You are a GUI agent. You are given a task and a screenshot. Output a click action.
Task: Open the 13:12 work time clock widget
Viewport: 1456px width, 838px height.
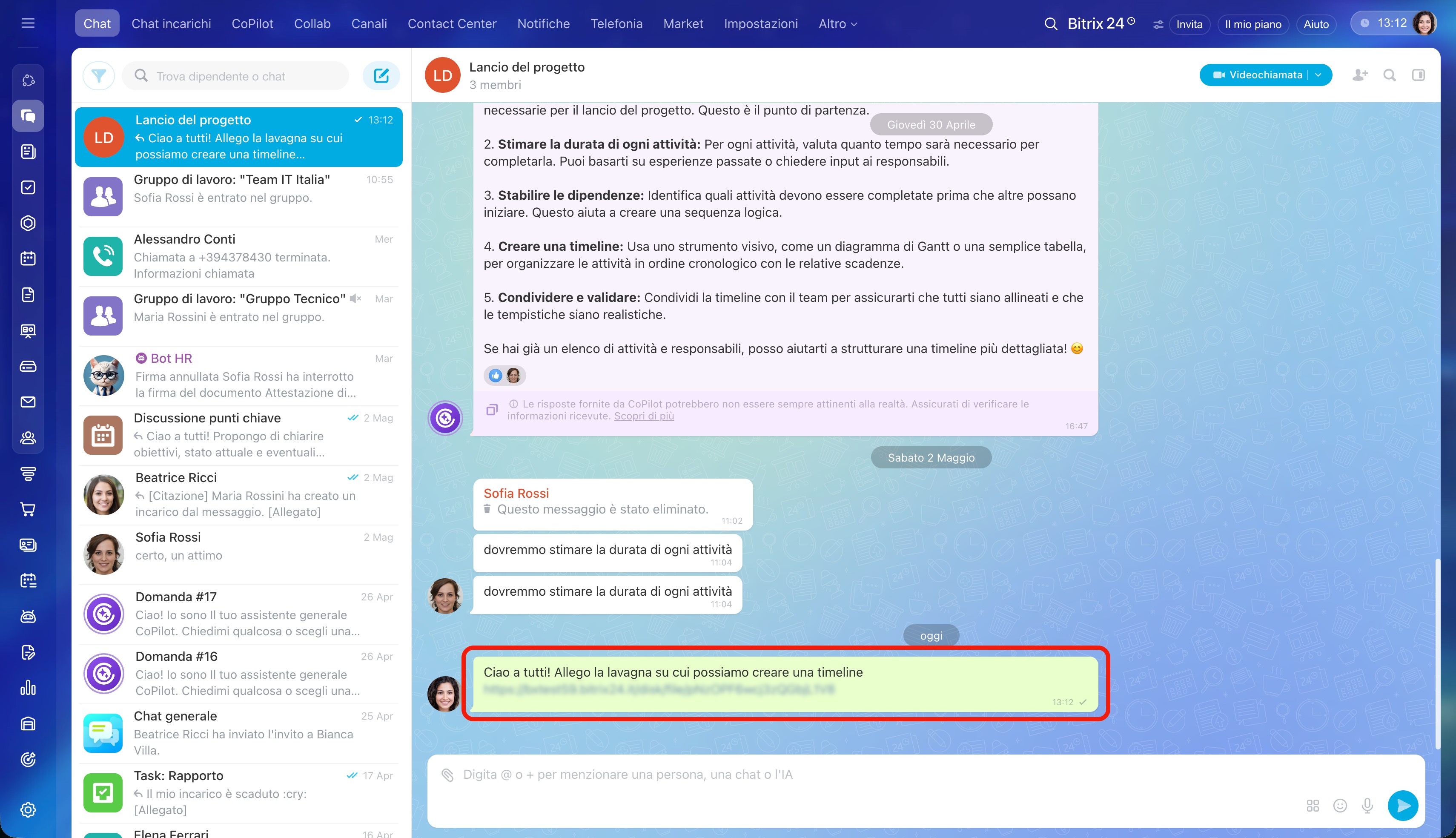[1384, 23]
